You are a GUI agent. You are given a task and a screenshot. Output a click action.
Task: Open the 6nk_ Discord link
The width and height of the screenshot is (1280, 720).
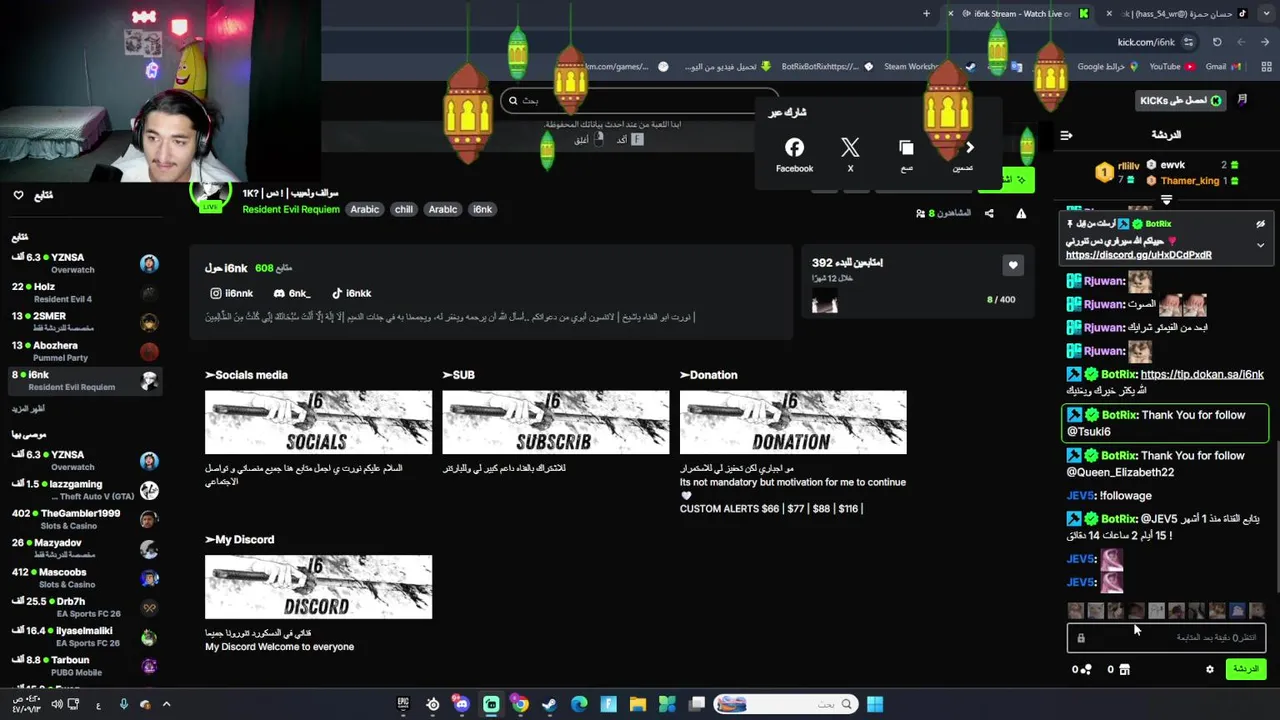click(292, 293)
